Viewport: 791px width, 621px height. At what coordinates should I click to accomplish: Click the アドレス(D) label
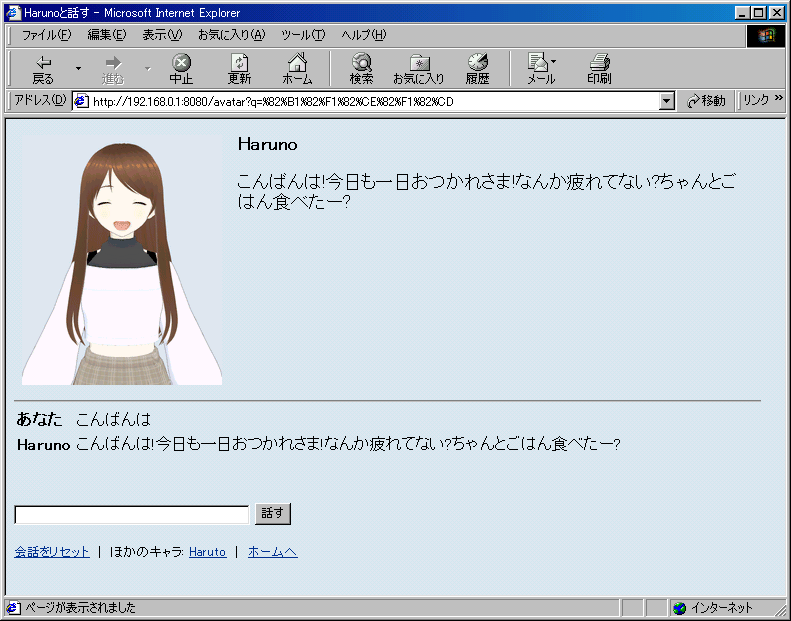tap(40, 100)
